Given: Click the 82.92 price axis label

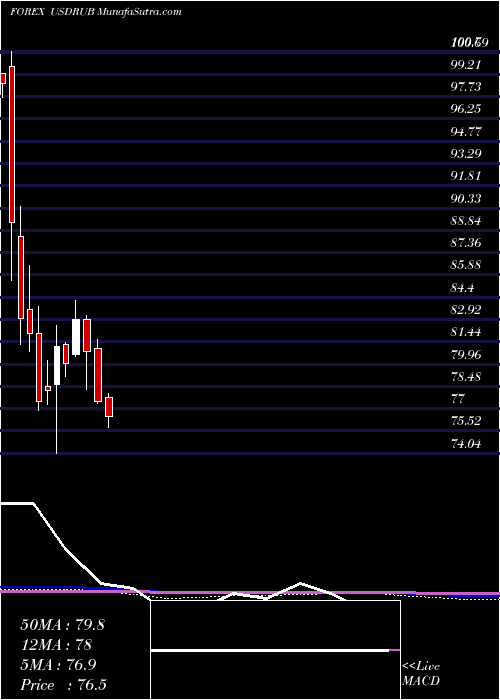Looking at the screenshot, I should (x=466, y=310).
